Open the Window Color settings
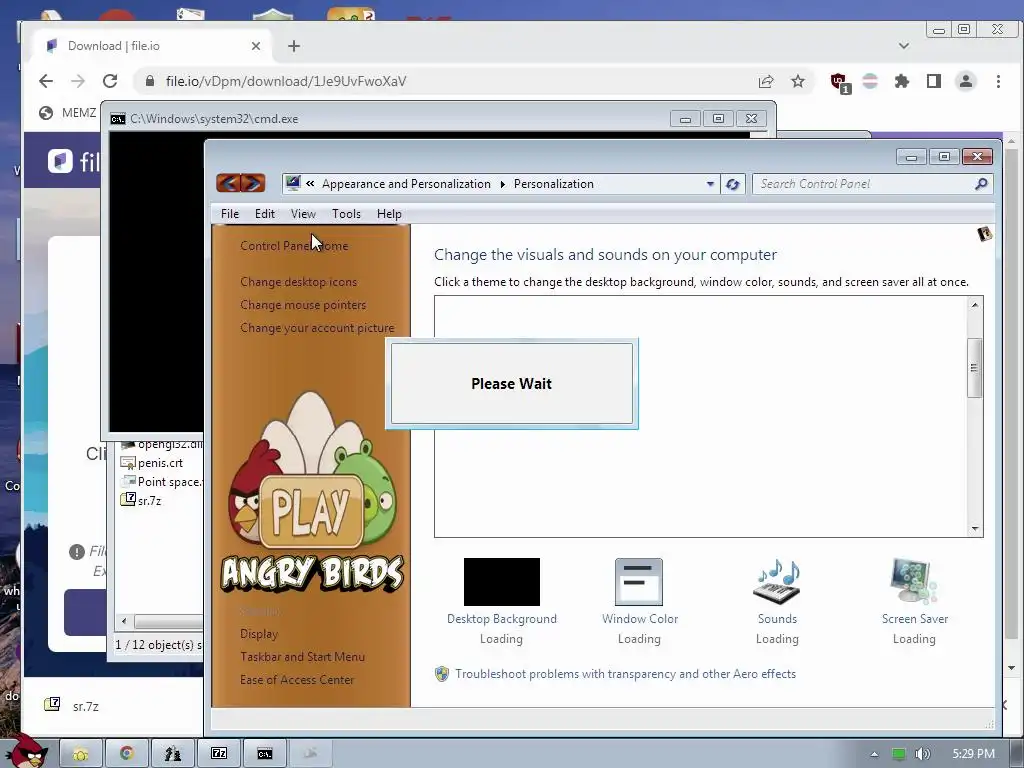 tap(639, 601)
